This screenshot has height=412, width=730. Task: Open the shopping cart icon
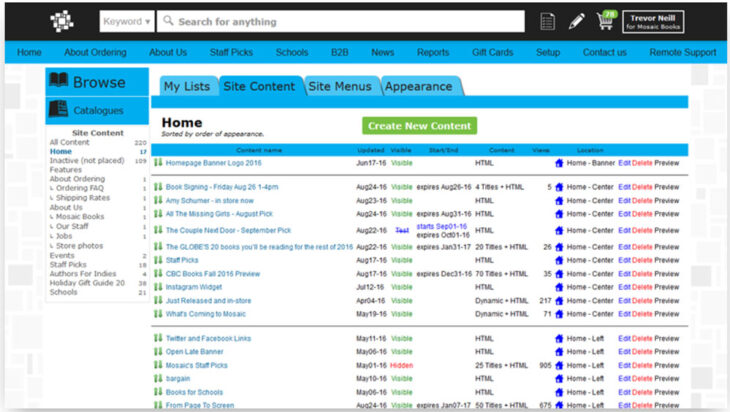click(x=607, y=21)
